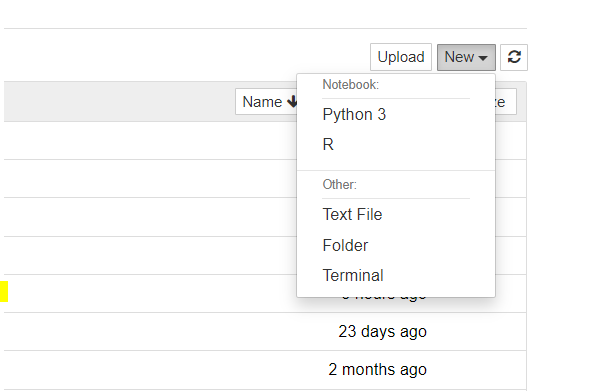This screenshot has width=593, height=391.
Task: Open the New dropdown button
Action: point(466,57)
